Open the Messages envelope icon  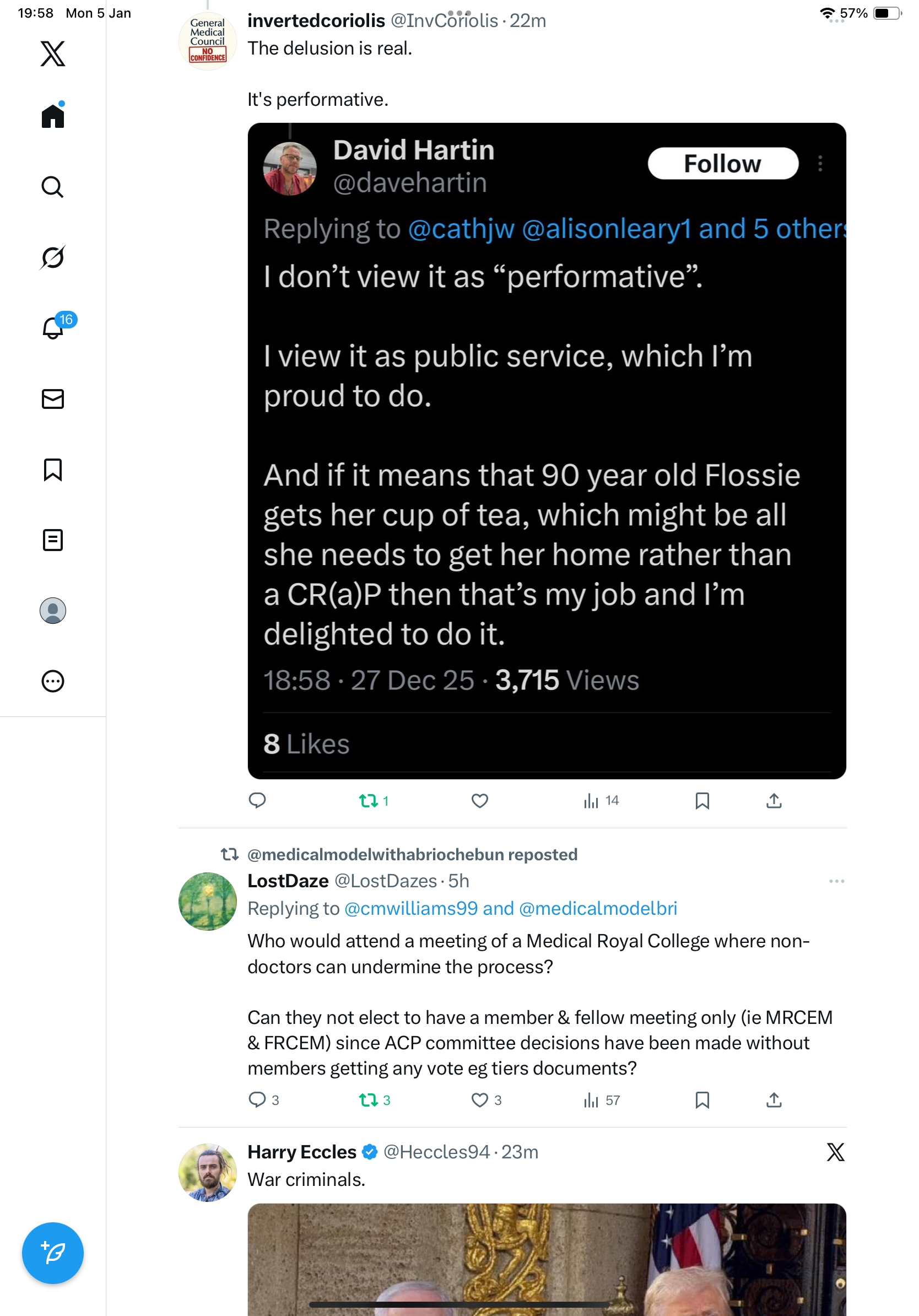pyautogui.click(x=53, y=399)
